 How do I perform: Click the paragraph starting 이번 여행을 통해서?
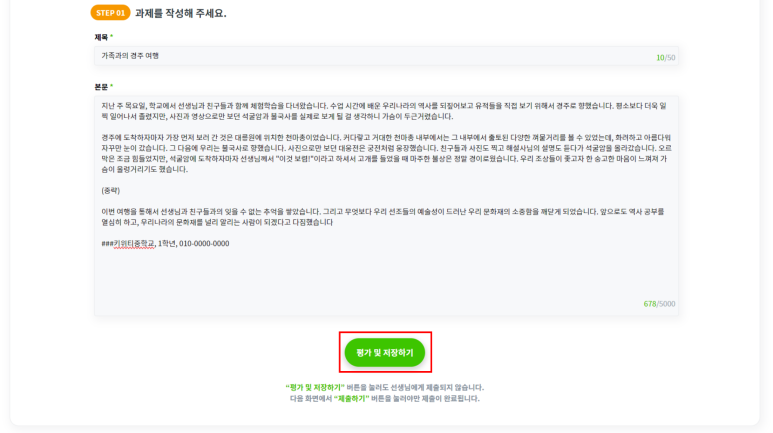tap(383, 217)
